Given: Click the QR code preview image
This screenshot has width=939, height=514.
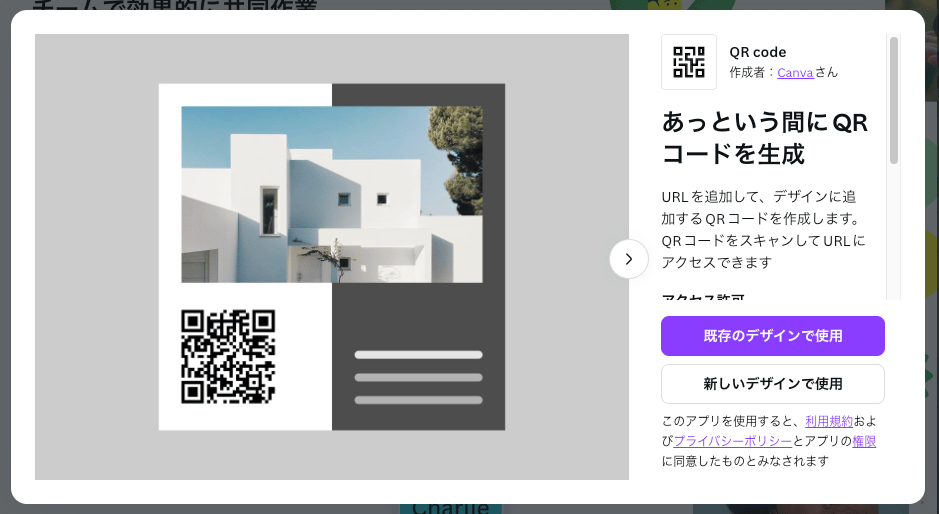Looking at the screenshot, I should pyautogui.click(x=228, y=356).
